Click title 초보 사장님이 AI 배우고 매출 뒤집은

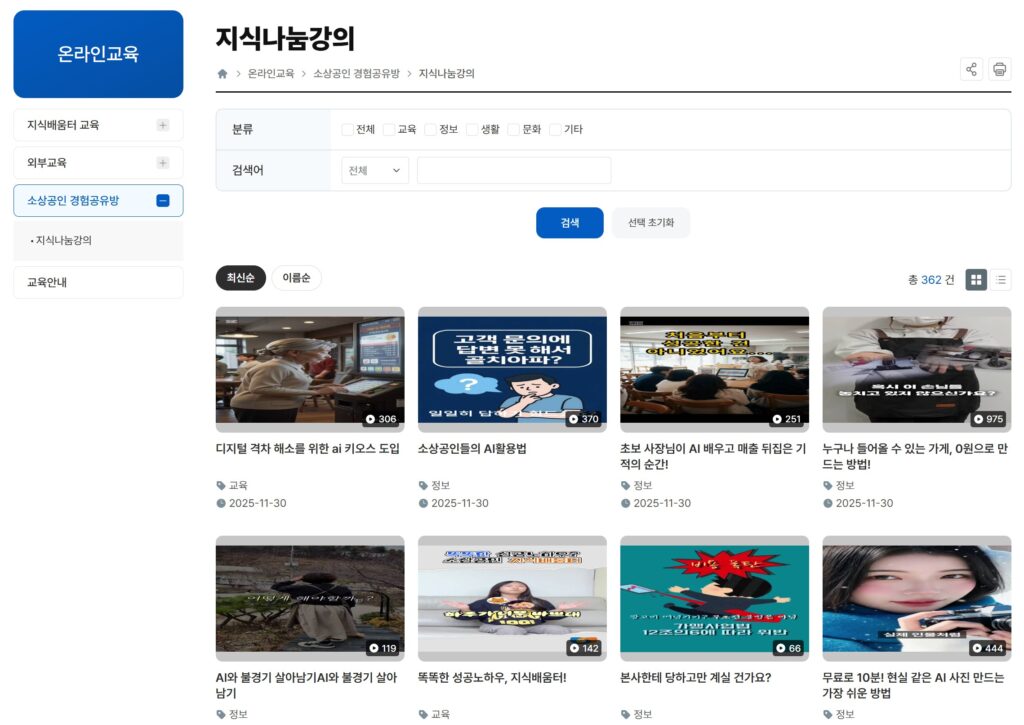(x=713, y=457)
